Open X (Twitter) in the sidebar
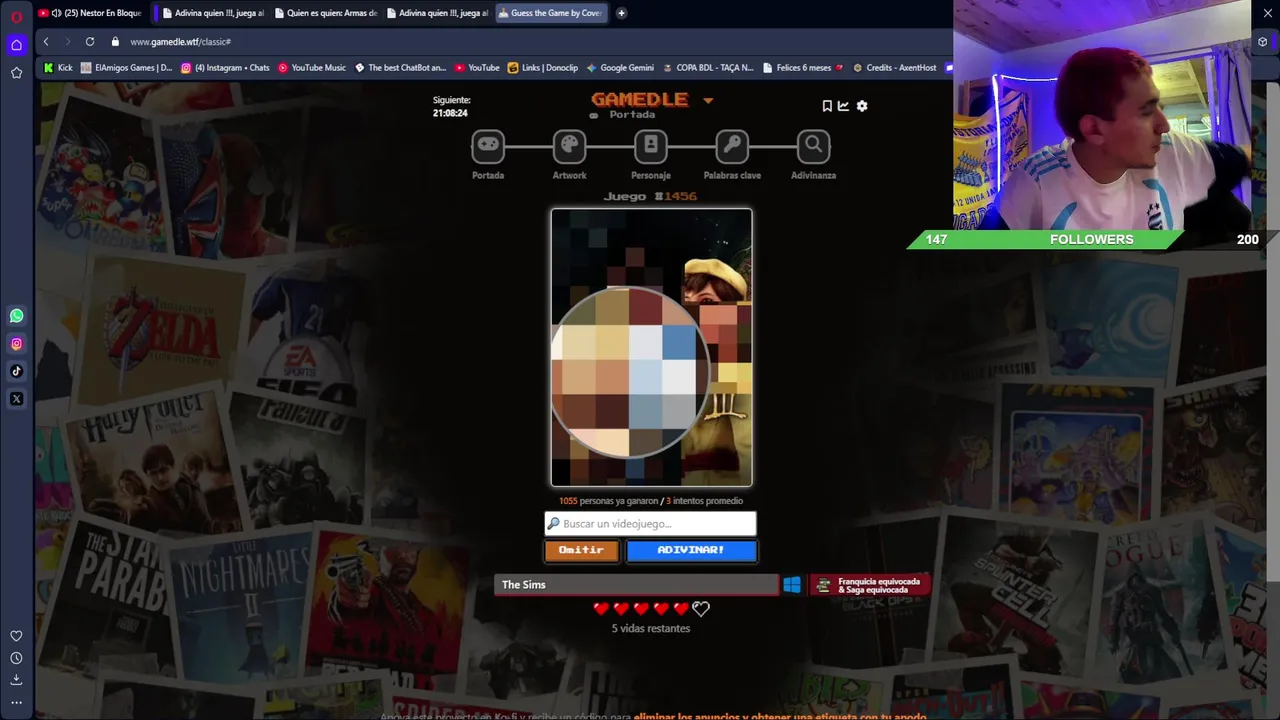1280x720 pixels. coord(16,399)
